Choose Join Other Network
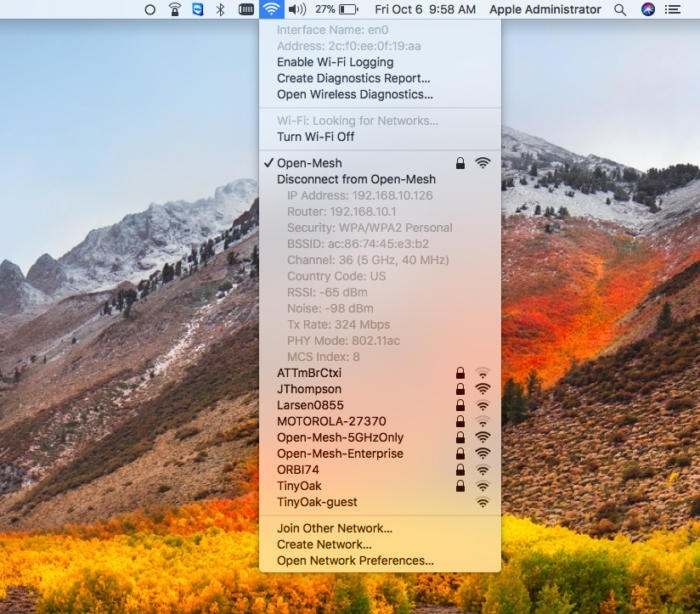 [380, 528]
